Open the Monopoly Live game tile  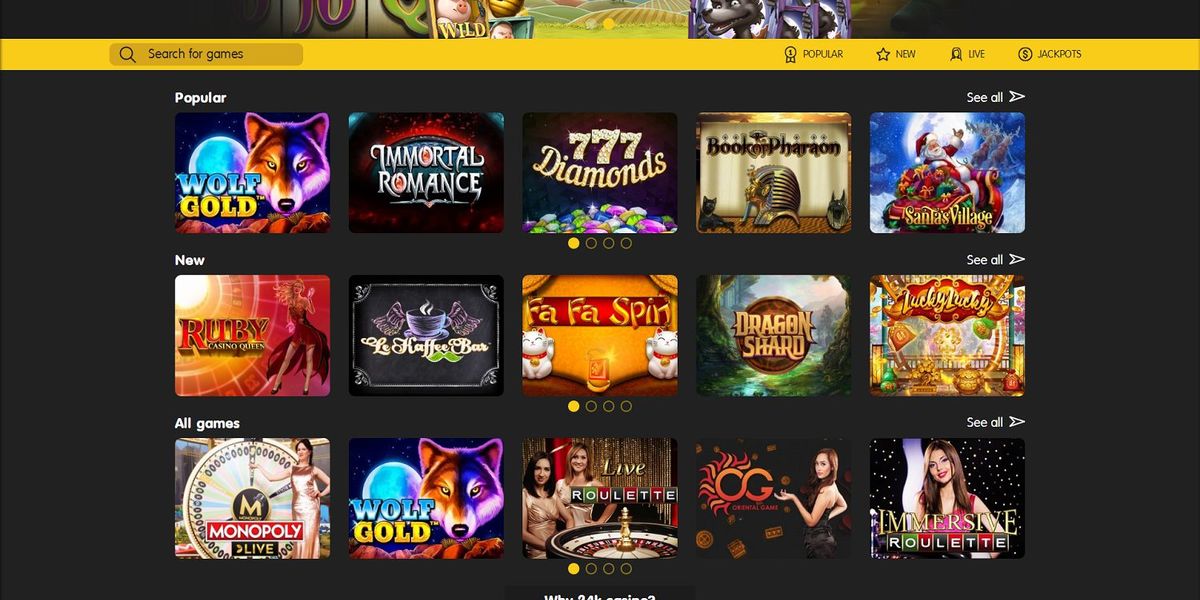[252, 498]
